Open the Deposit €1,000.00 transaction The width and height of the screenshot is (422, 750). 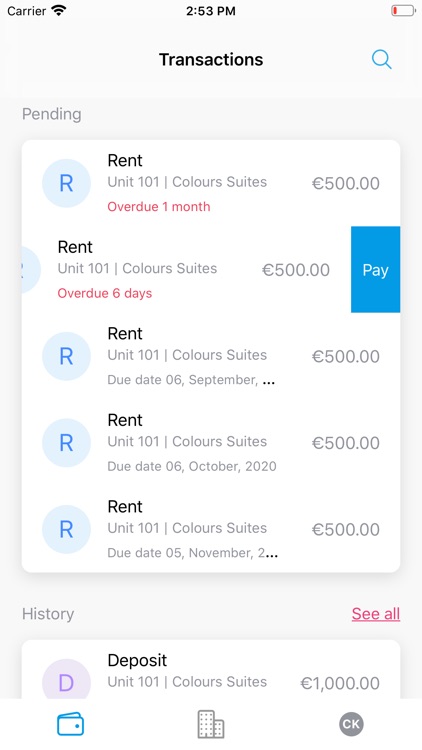pyautogui.click(x=211, y=670)
